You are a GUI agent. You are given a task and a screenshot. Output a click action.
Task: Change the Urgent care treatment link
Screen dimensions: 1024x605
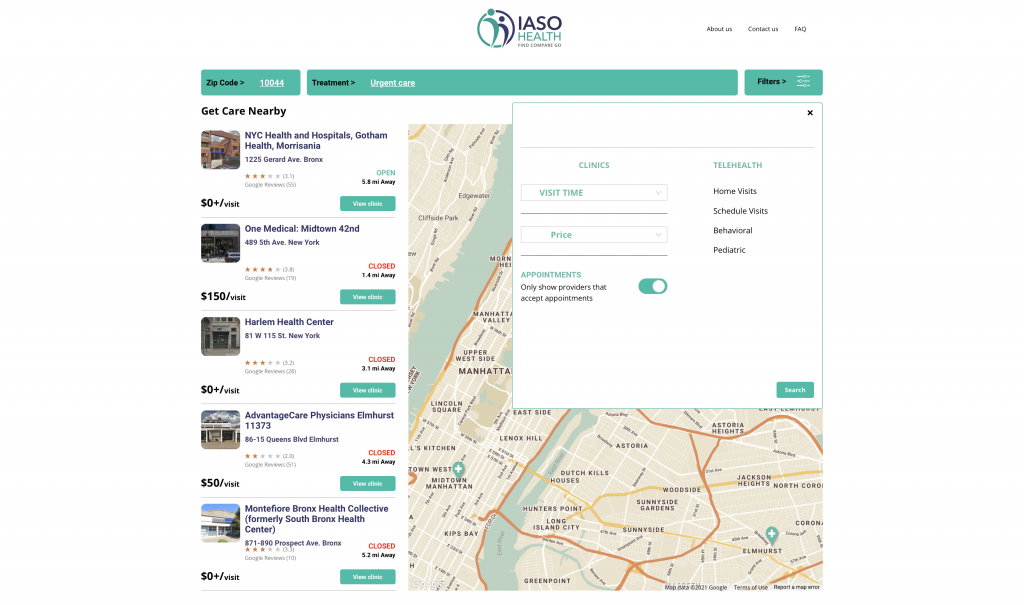(x=392, y=83)
